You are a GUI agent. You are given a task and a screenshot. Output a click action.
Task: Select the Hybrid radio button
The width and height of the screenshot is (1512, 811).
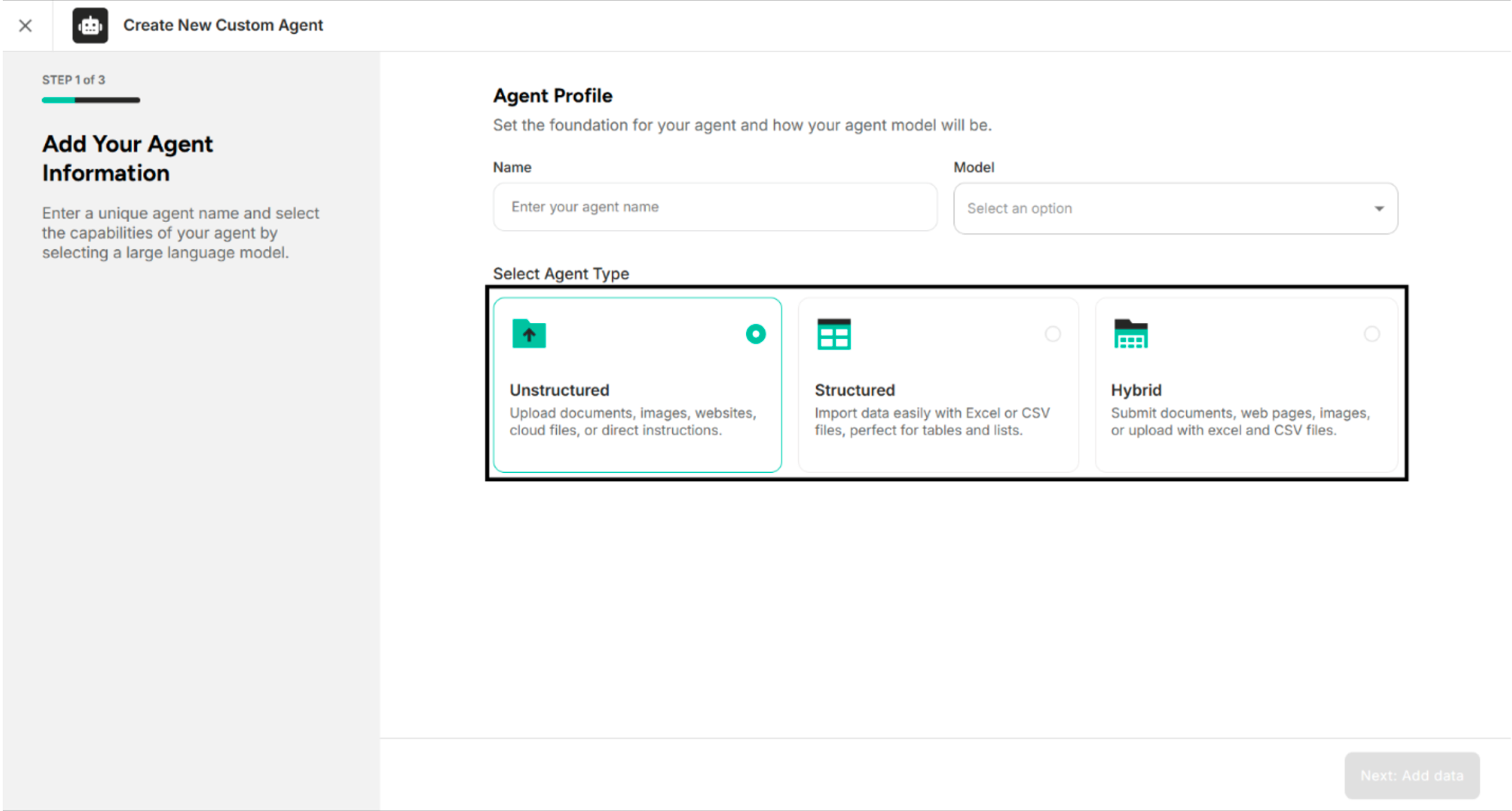coord(1371,334)
